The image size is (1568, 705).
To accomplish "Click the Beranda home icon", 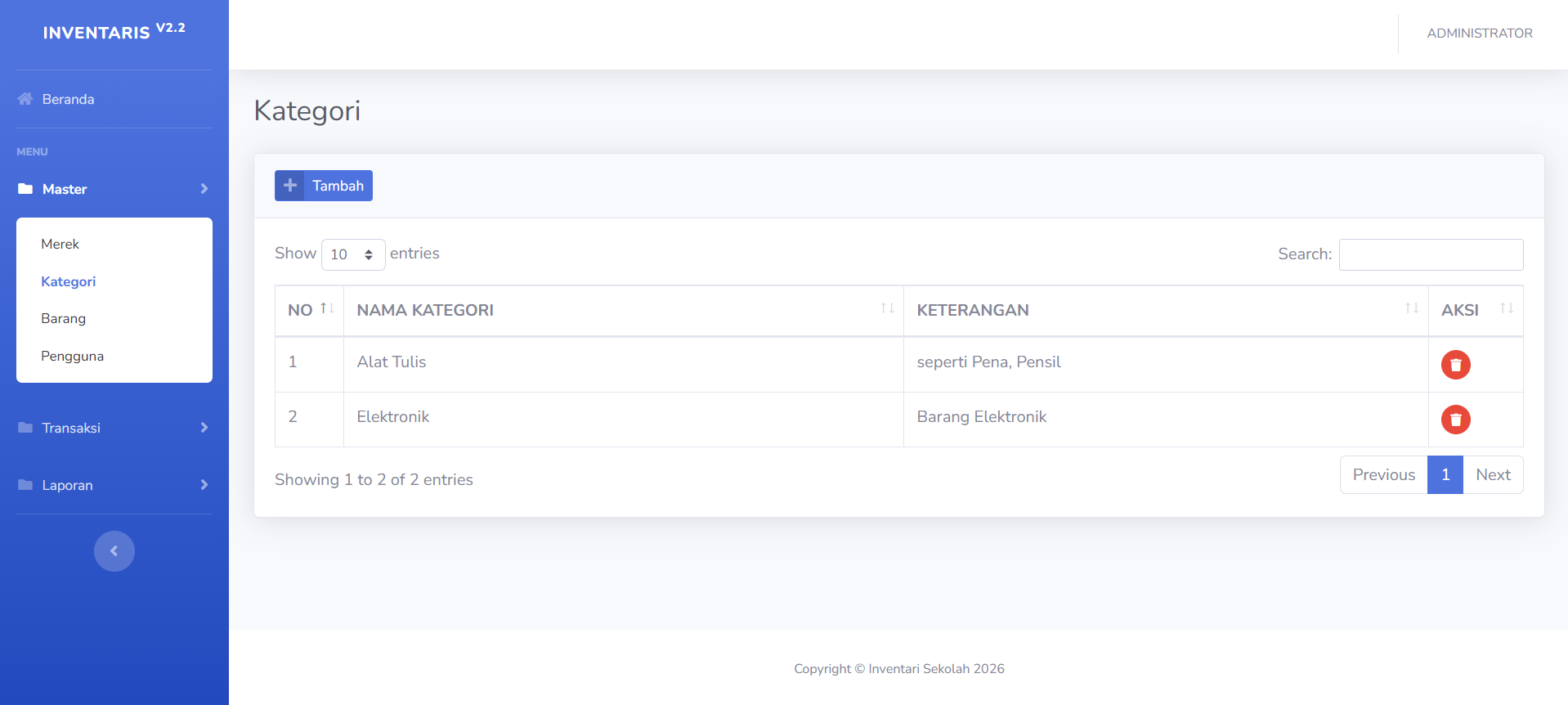I will pos(25,99).
